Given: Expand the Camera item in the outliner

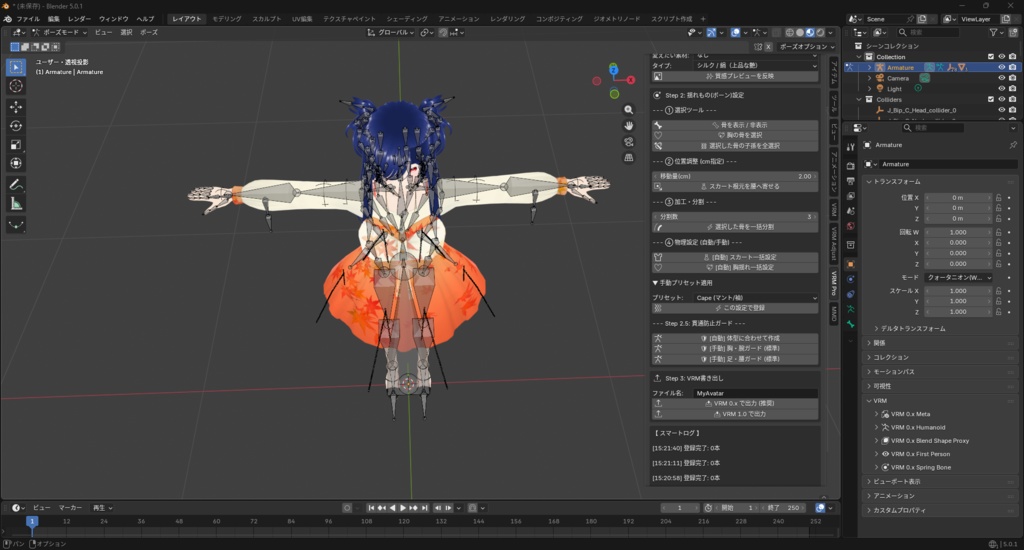Looking at the screenshot, I should coord(869,78).
